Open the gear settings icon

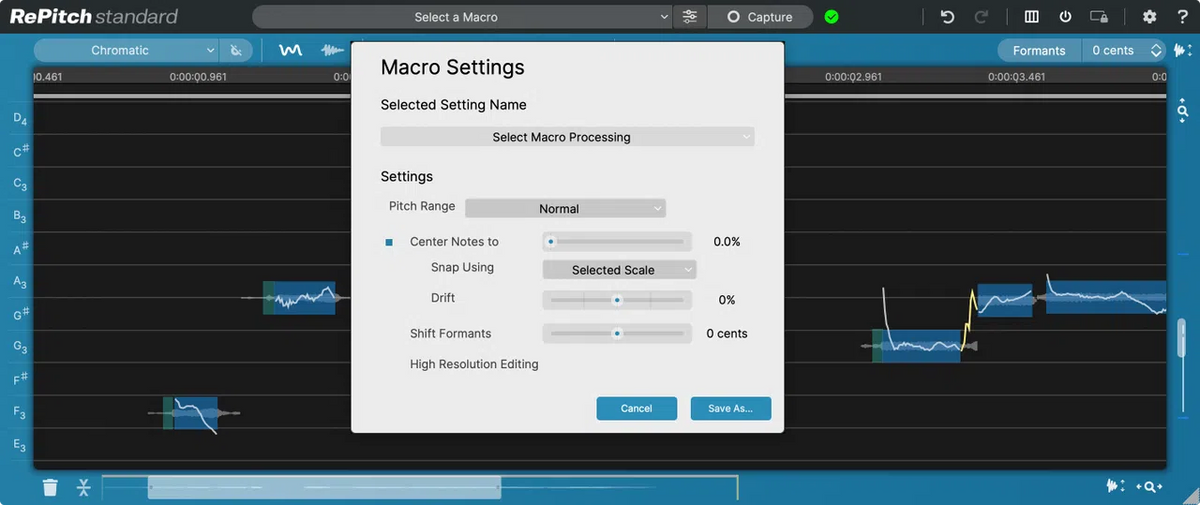tap(1149, 17)
